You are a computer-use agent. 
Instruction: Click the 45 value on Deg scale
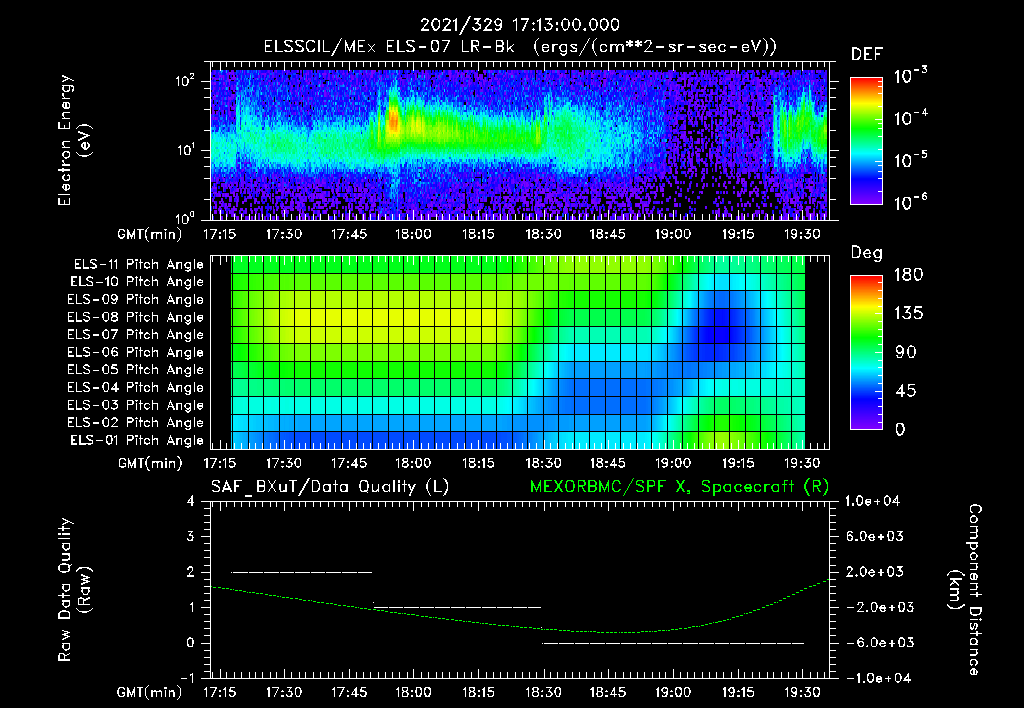(906, 391)
